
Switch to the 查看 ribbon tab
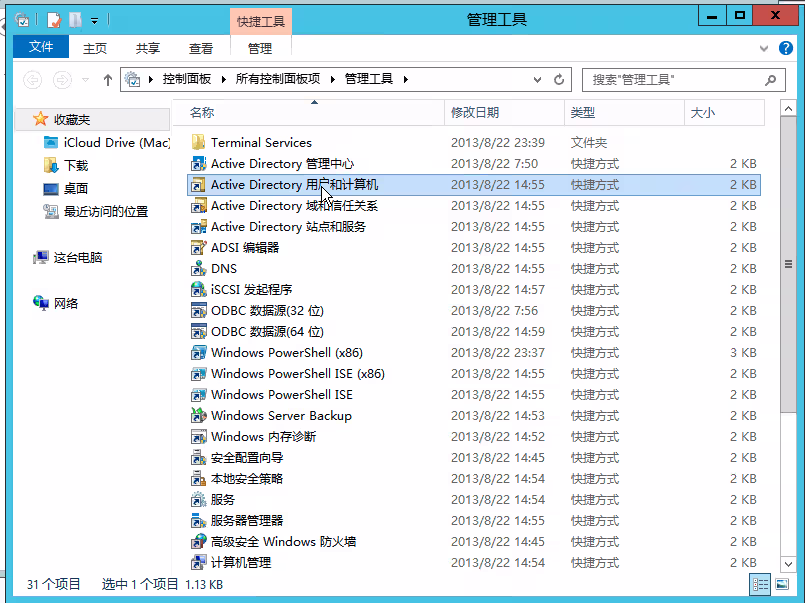click(201, 48)
